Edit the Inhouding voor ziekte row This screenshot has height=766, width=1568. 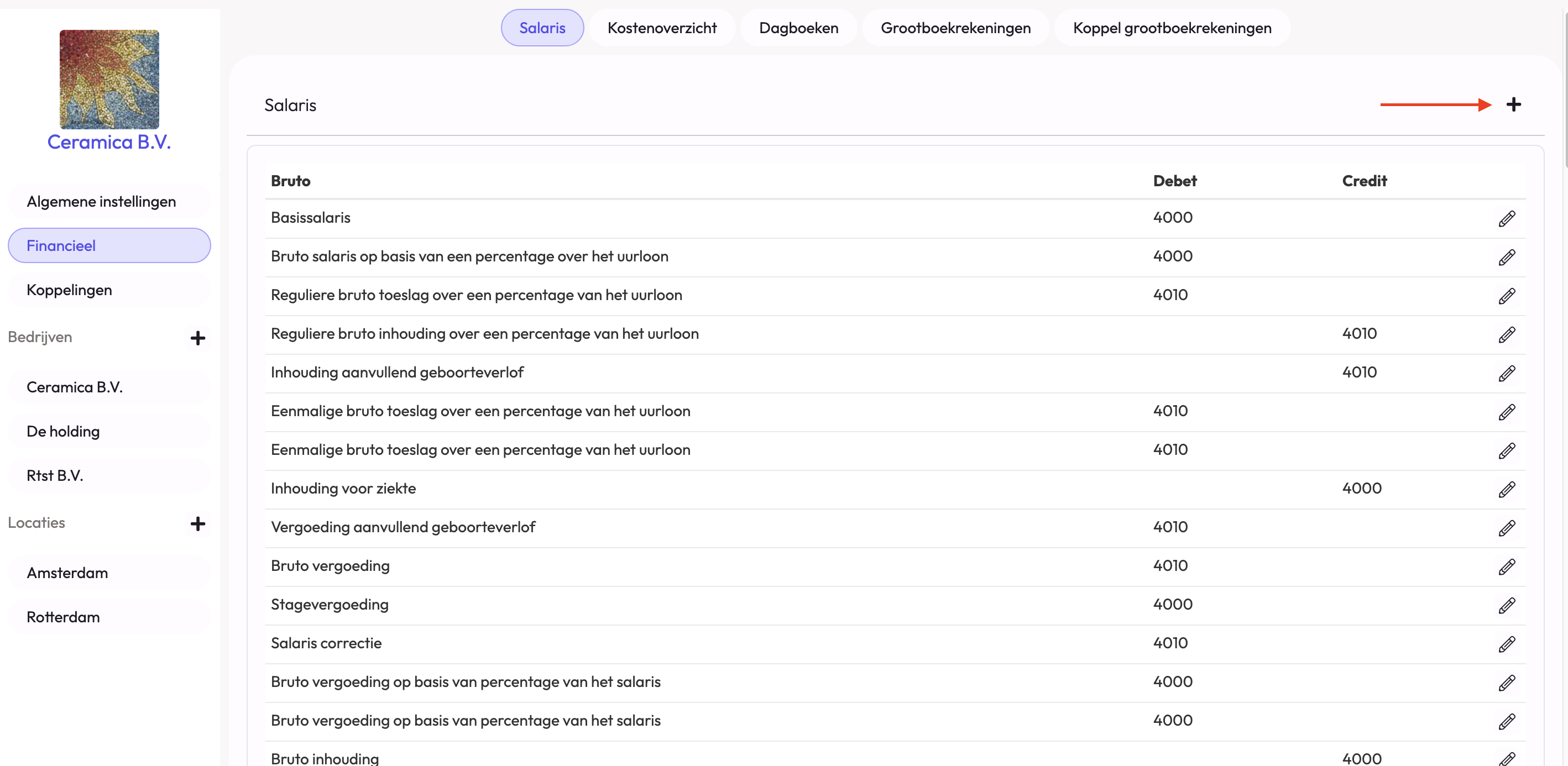coord(1507,489)
